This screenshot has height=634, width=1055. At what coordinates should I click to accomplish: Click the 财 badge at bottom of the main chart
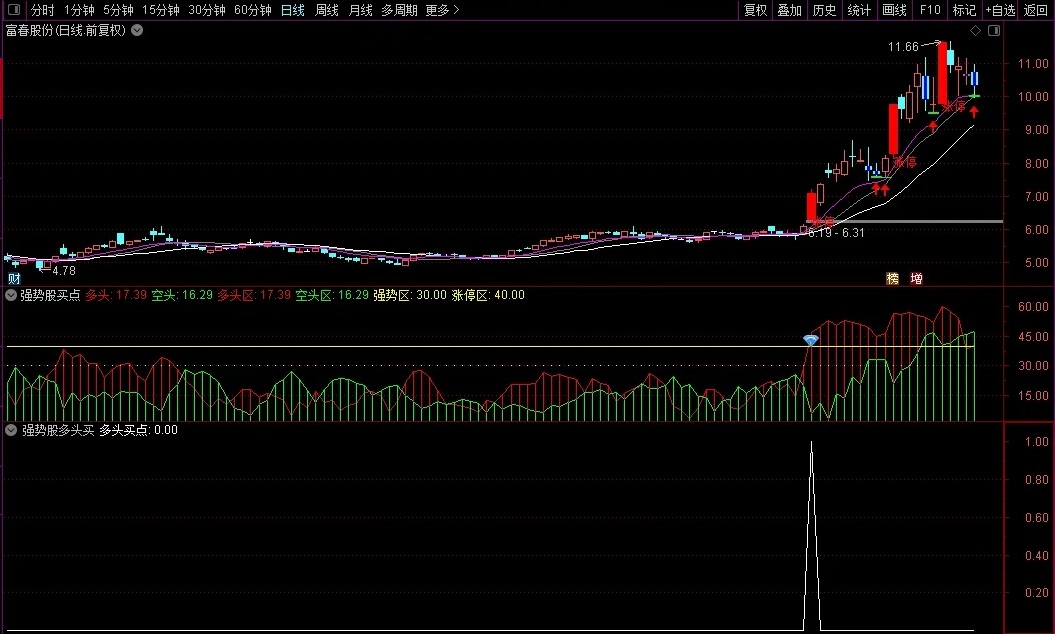click(x=14, y=279)
